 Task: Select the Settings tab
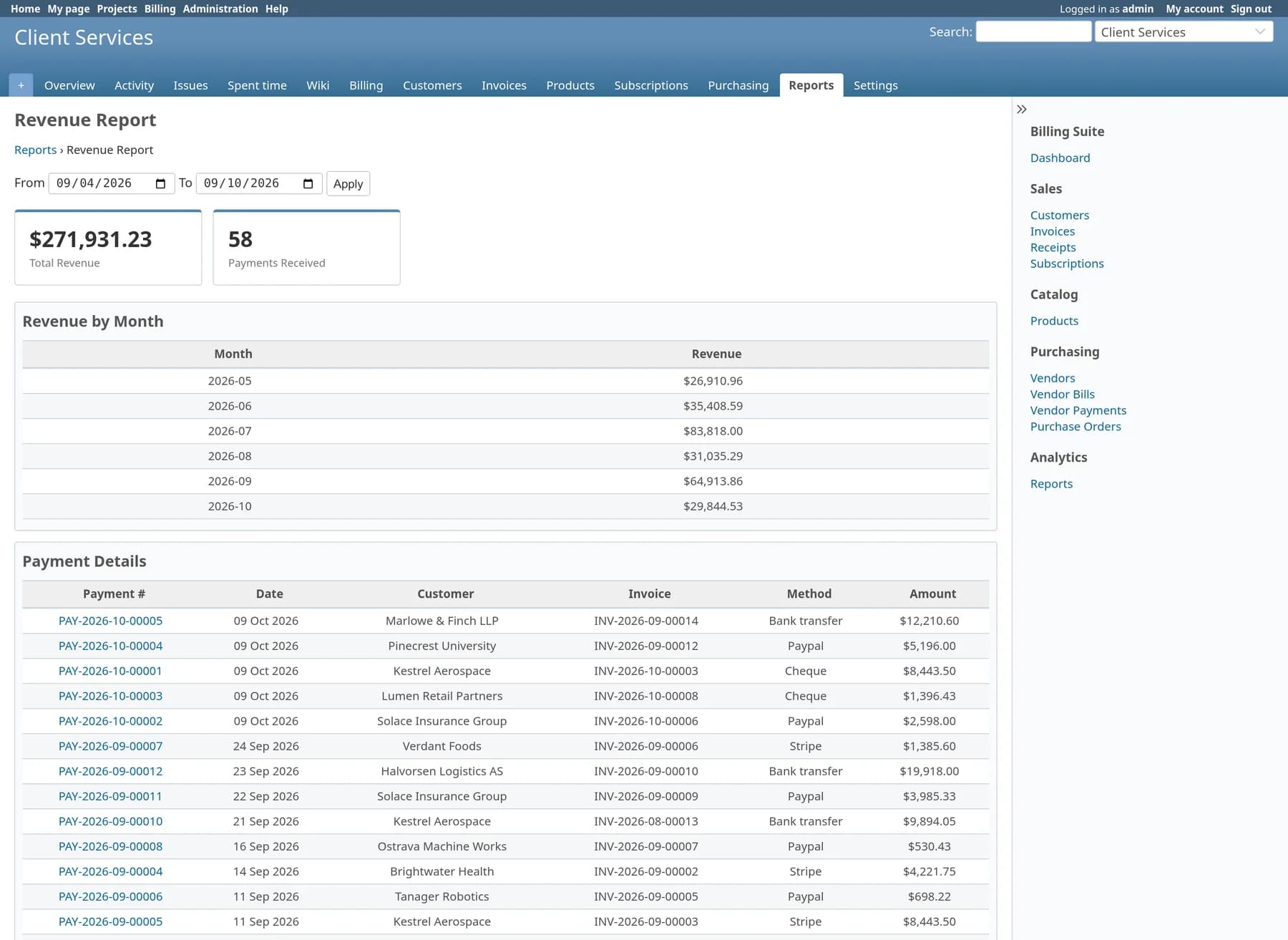click(x=875, y=85)
